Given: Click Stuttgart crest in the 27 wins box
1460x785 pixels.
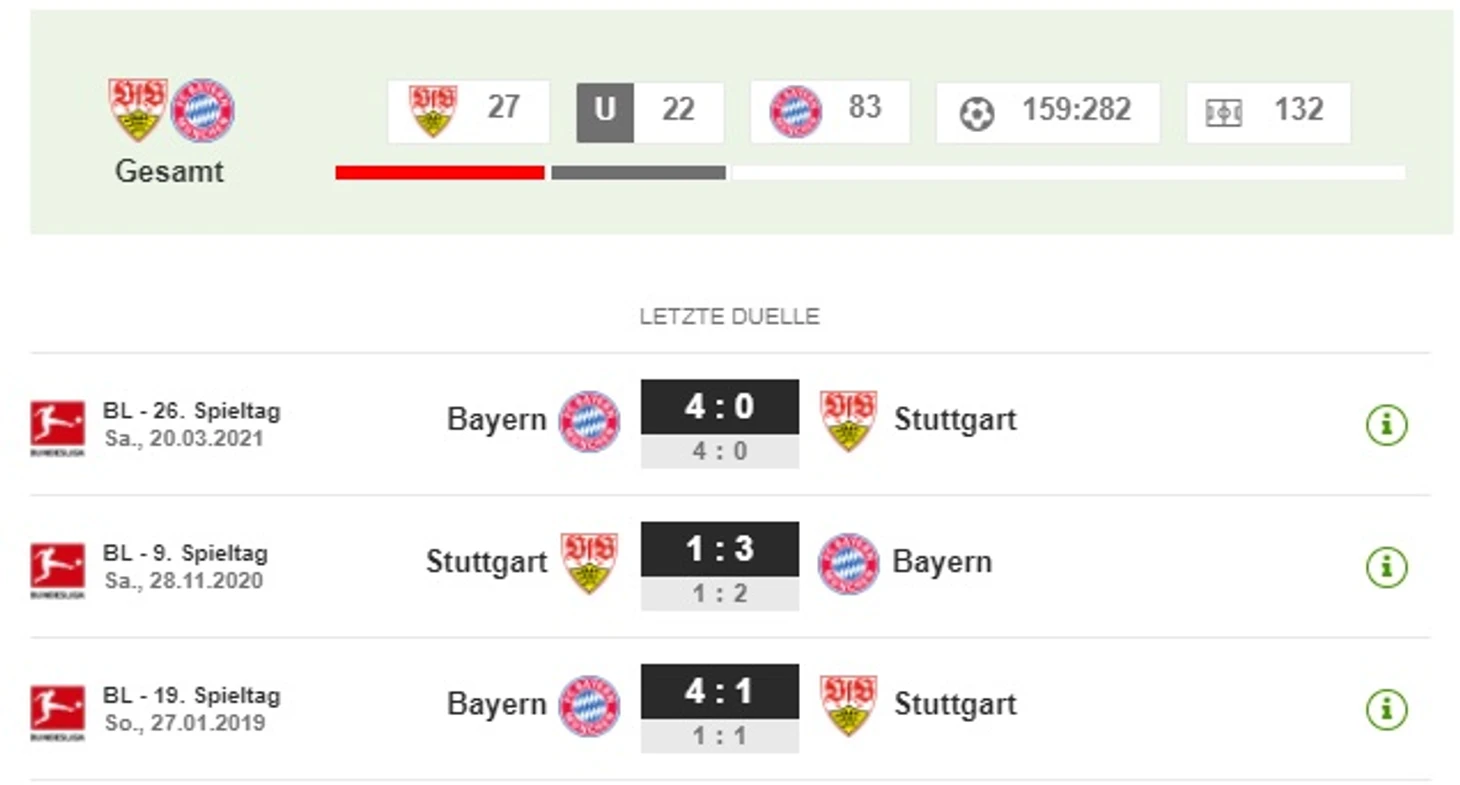Looking at the screenshot, I should pos(433,110).
